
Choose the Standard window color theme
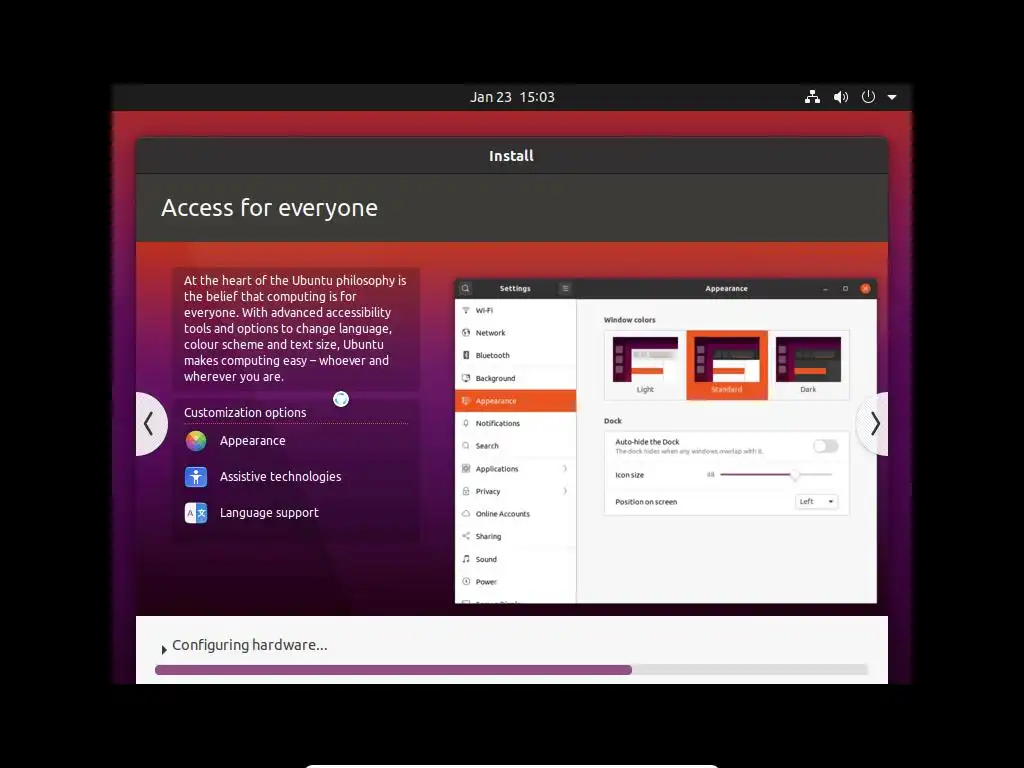click(x=727, y=365)
